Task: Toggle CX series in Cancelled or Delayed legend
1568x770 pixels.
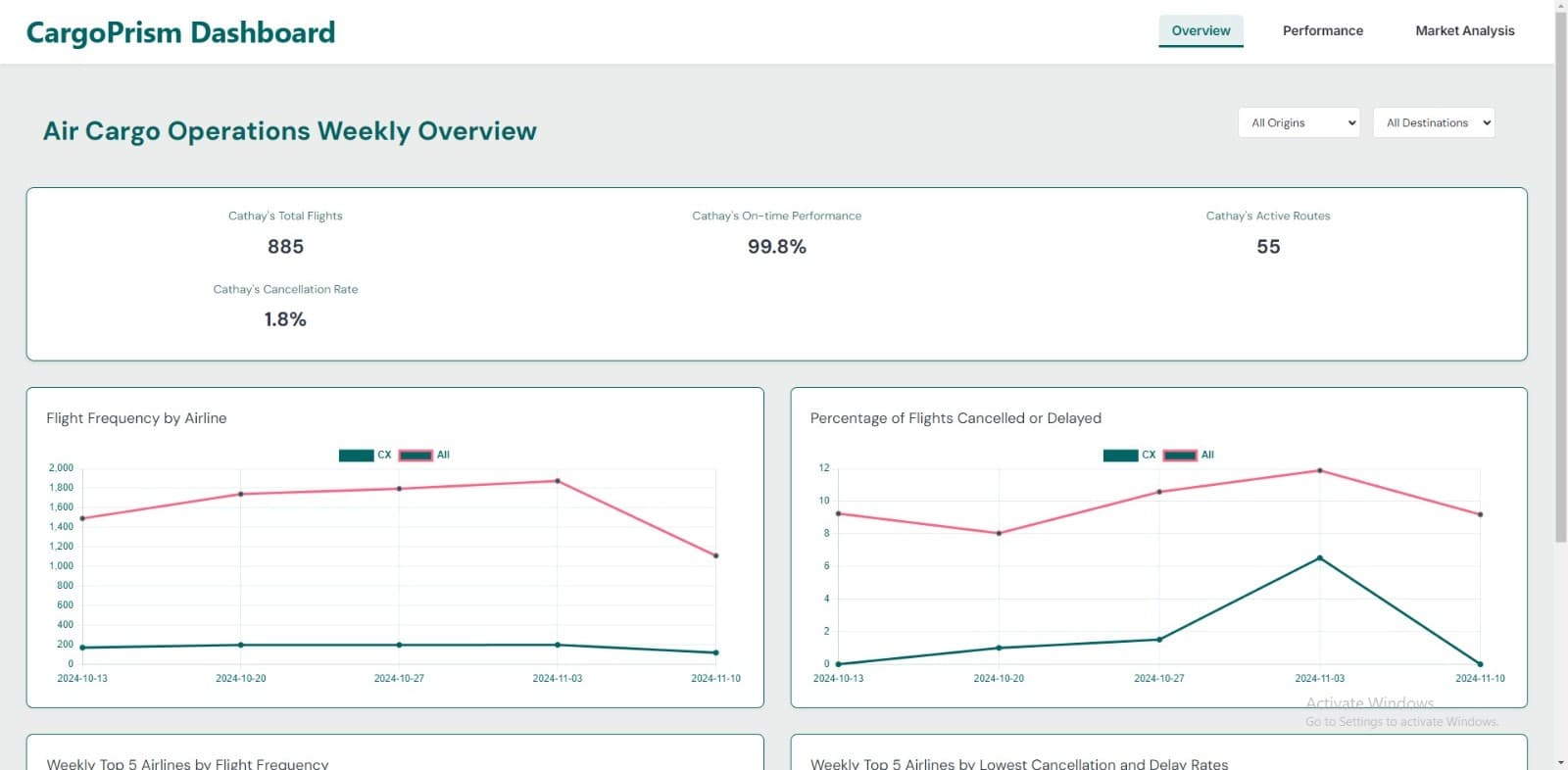Action: (1120, 455)
